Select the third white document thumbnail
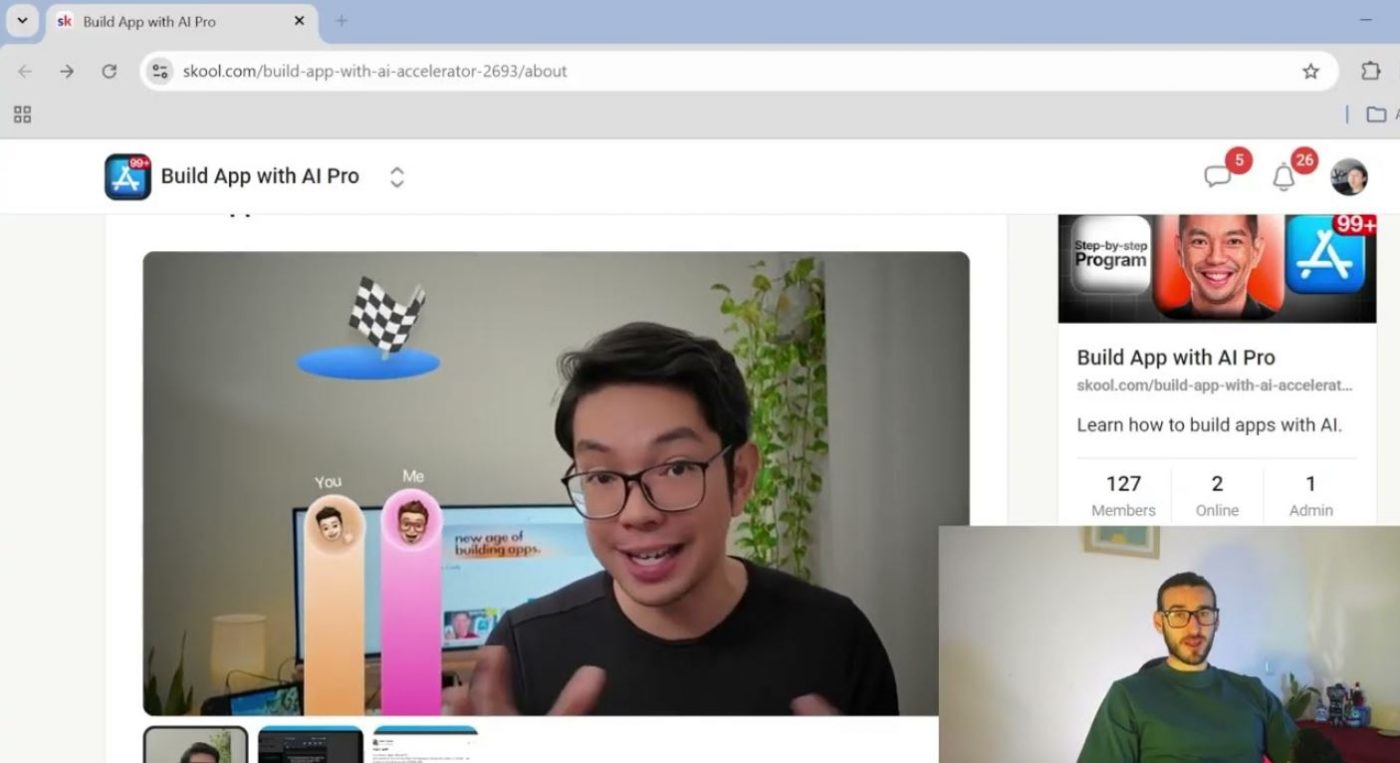Image resolution: width=1400 pixels, height=763 pixels. coord(425,745)
